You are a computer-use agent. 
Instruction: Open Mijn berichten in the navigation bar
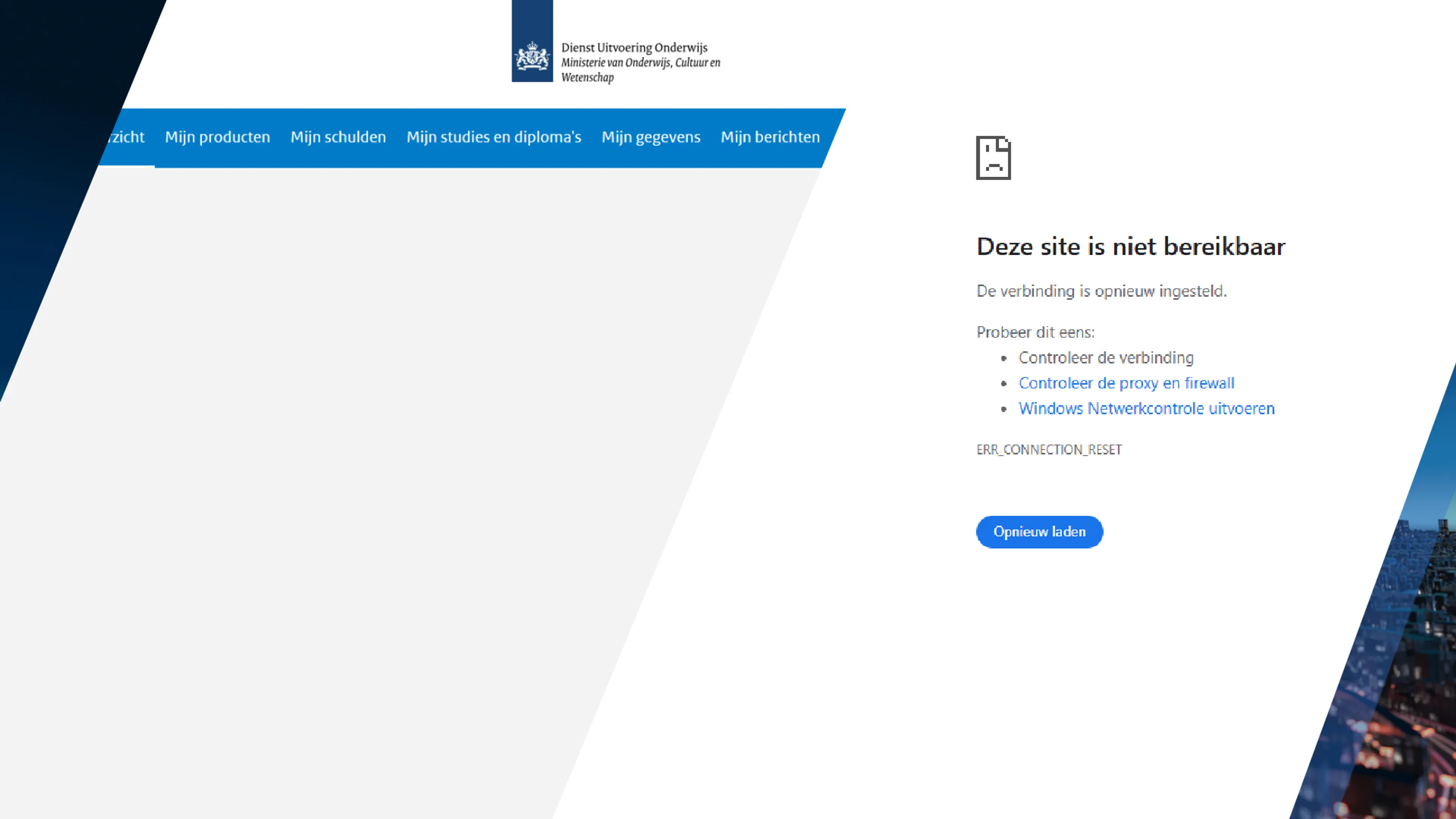pos(770,137)
